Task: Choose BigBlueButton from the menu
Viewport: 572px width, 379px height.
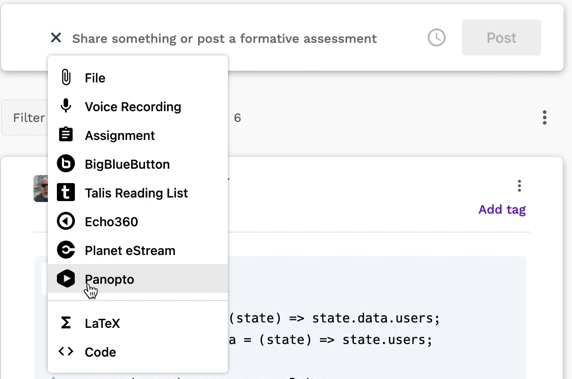Action: coord(138,164)
